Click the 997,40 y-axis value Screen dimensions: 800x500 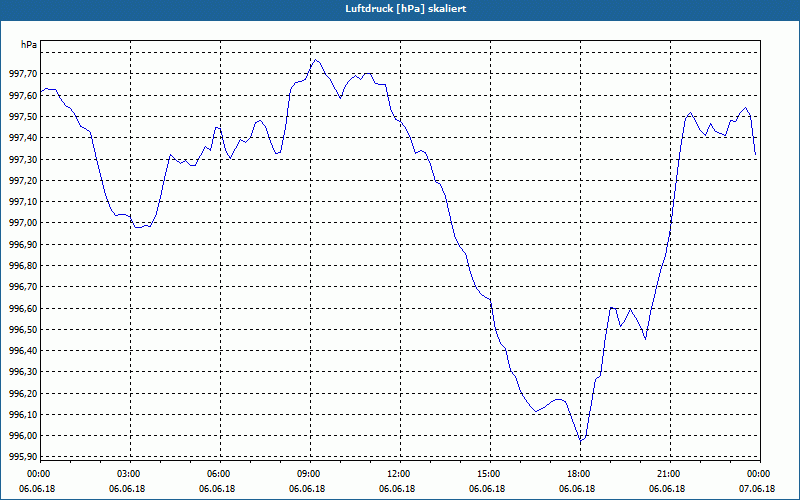point(23,138)
